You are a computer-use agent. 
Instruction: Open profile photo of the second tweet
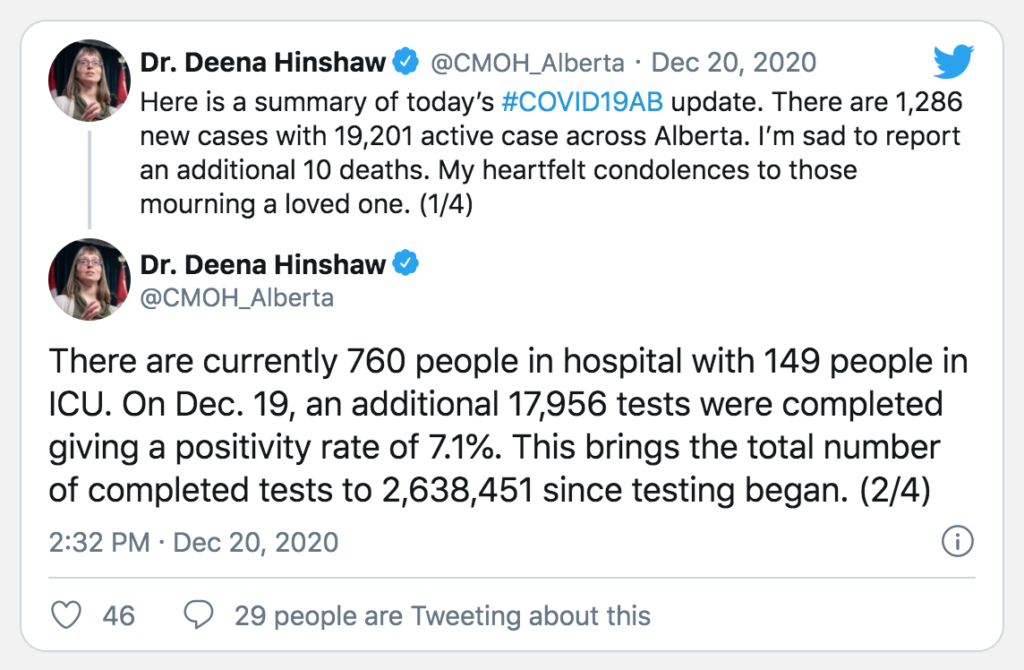pyautogui.click(x=89, y=279)
